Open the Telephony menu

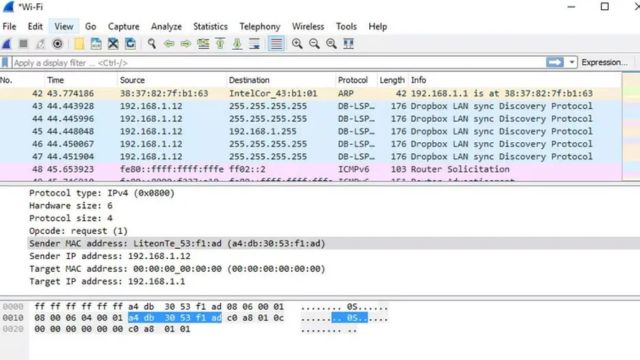pyautogui.click(x=260, y=27)
